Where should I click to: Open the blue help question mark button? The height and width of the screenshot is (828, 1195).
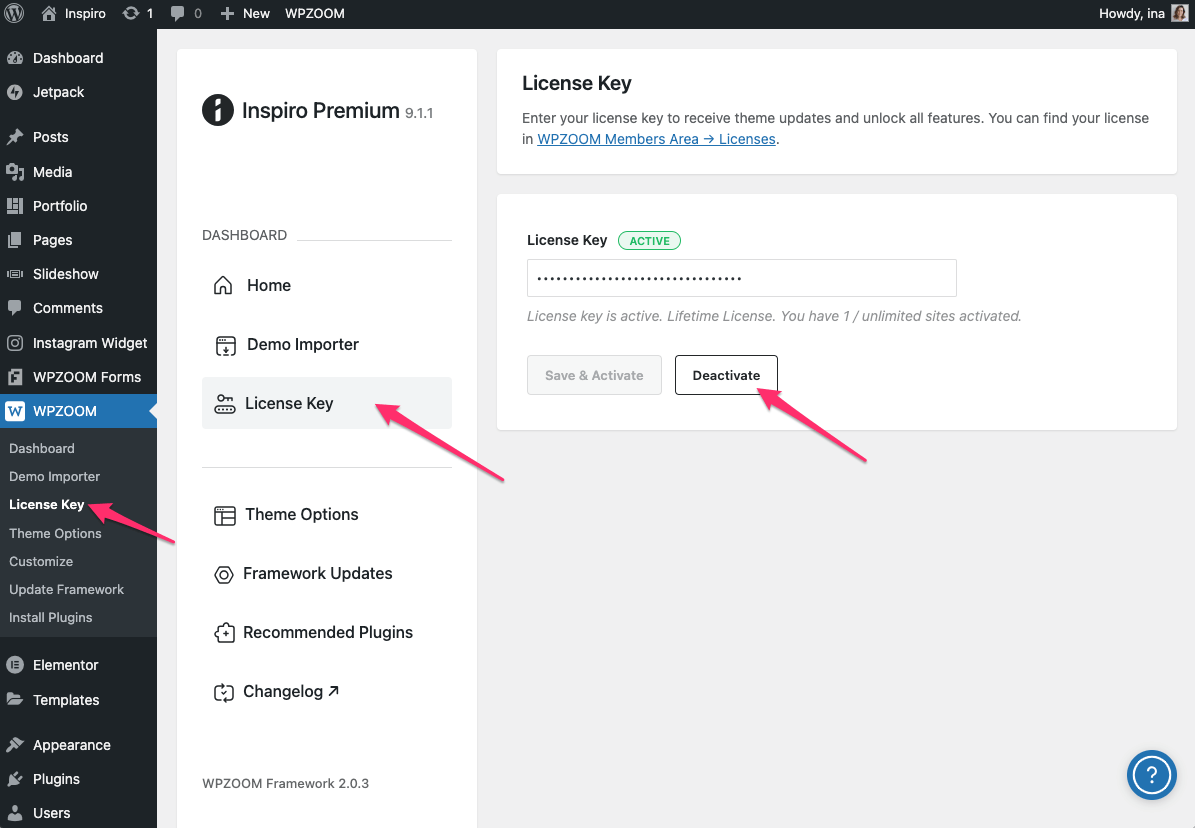[x=1152, y=774]
